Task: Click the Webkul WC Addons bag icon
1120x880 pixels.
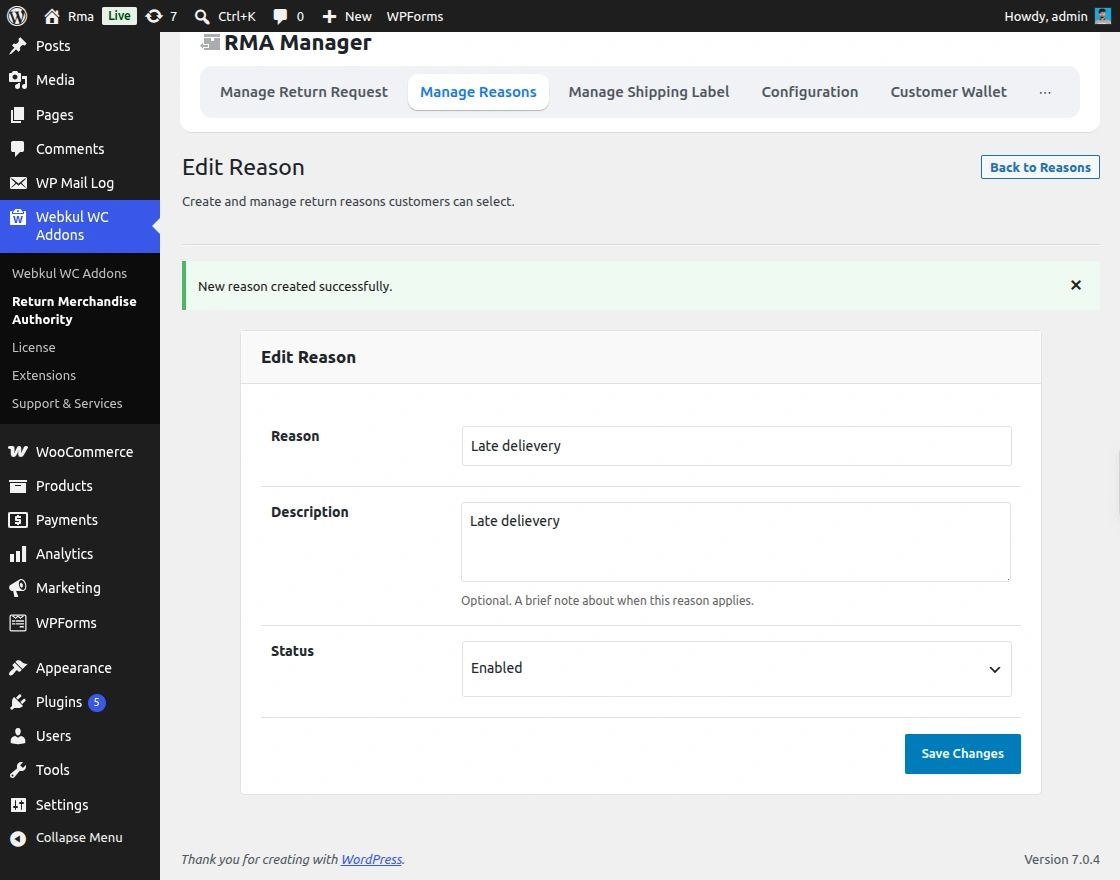Action: (x=18, y=217)
